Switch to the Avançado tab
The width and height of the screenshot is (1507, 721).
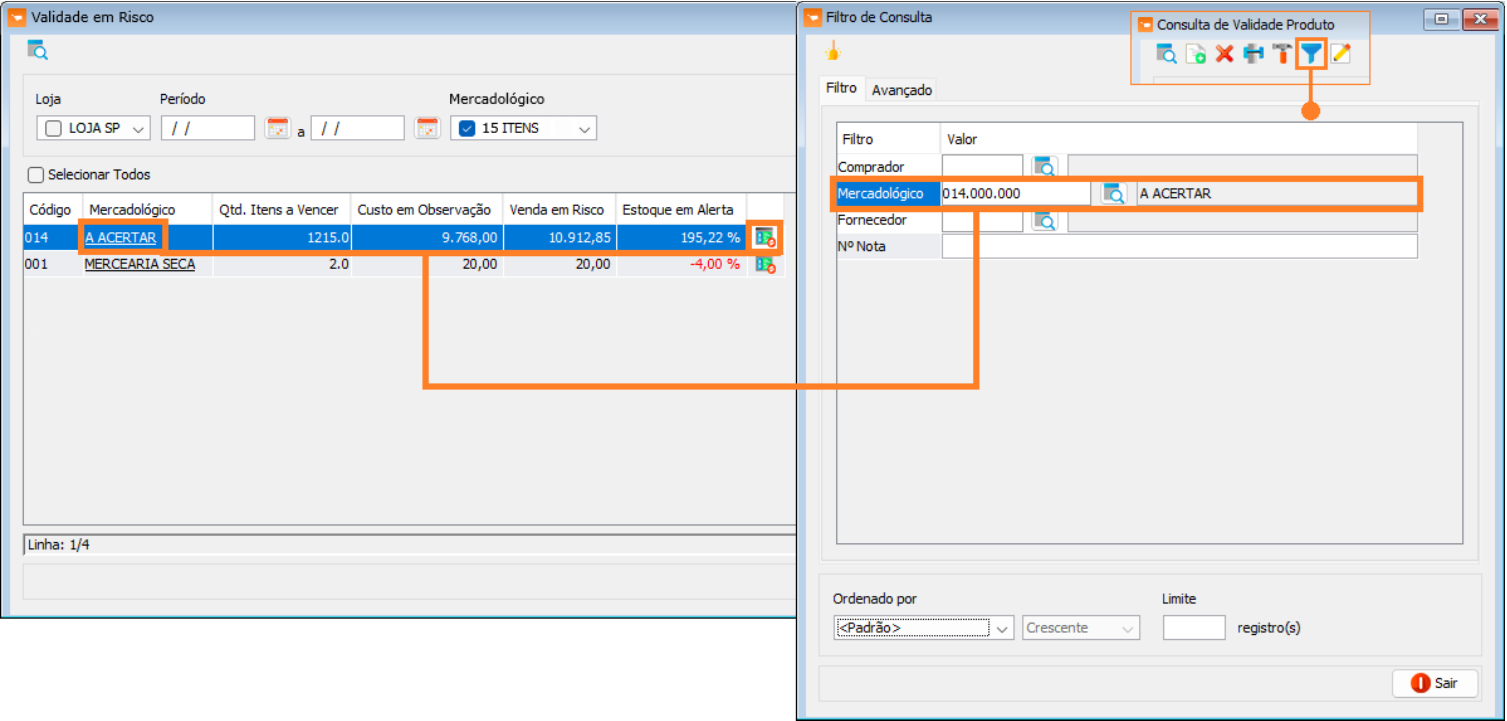901,90
